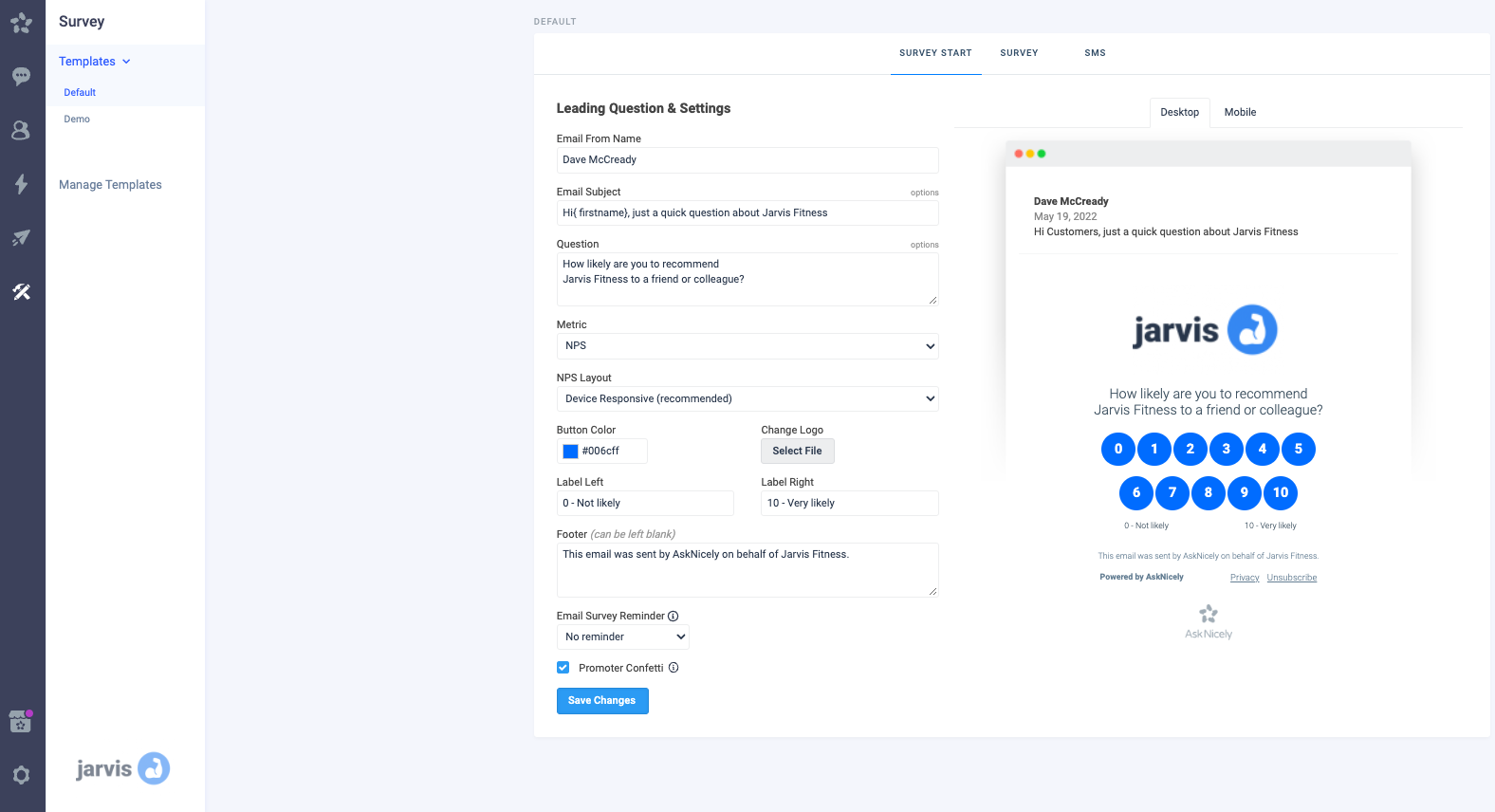Select the tools hammer-wrench sidebar icon

pos(22,291)
